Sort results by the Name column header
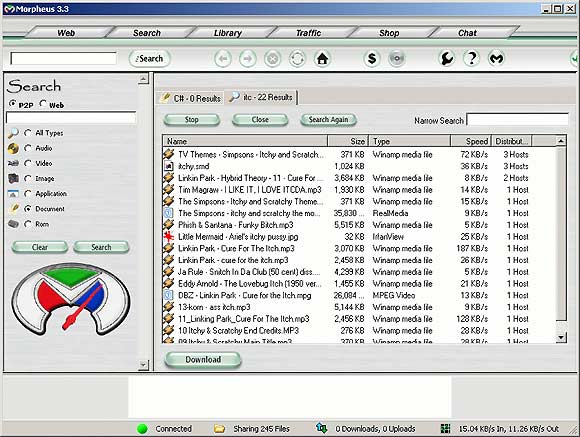 pos(245,141)
